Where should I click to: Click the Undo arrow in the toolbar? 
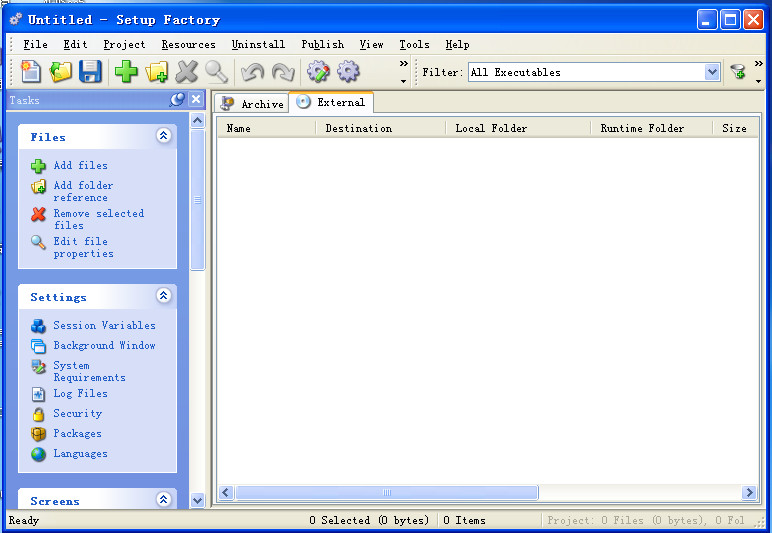(x=251, y=72)
